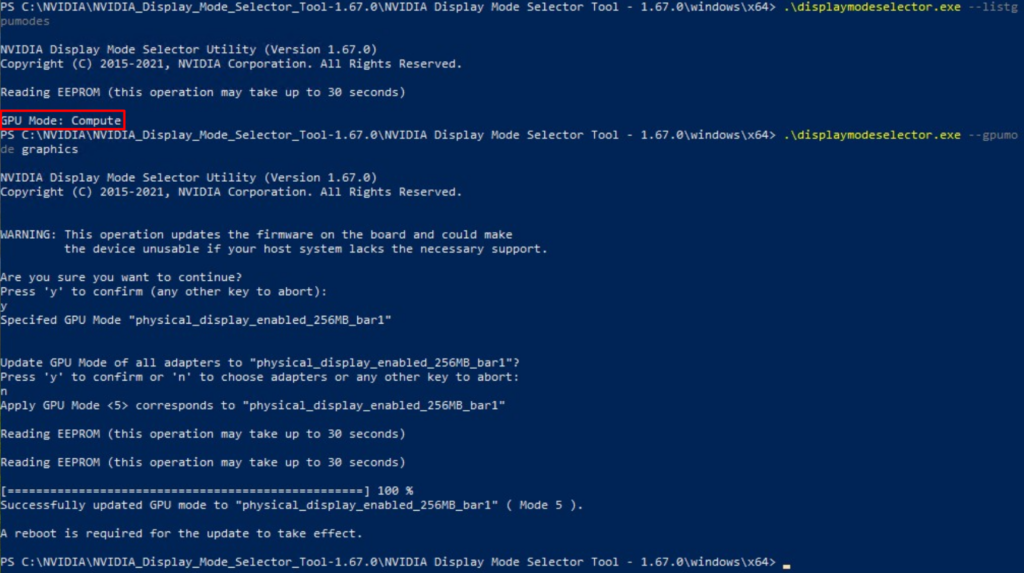Click the 'Specifed GPU Mode' output line
Viewport: 1024px width, 573px height.
tap(196, 320)
